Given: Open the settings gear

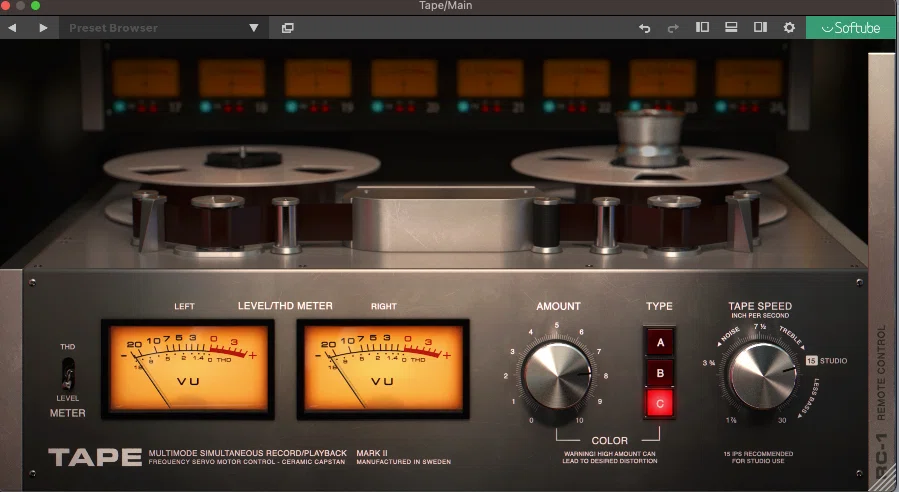Looking at the screenshot, I should 789,28.
